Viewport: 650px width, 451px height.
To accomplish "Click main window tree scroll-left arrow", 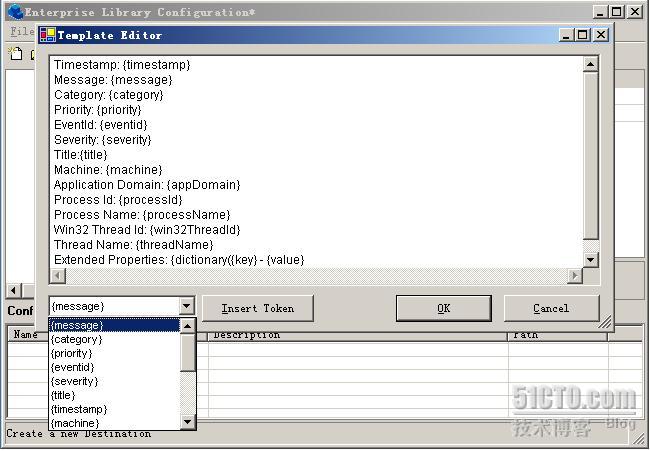I will (14, 291).
